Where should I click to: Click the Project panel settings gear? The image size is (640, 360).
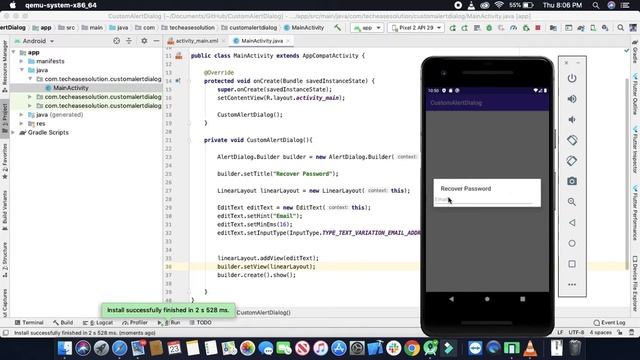click(x=144, y=41)
